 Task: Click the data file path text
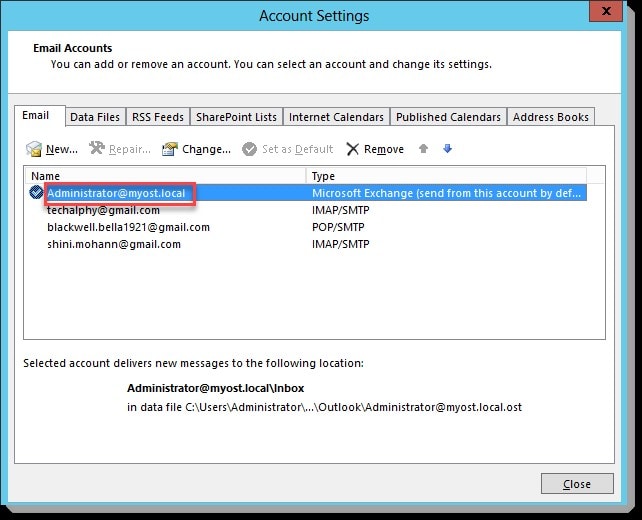(x=325, y=407)
